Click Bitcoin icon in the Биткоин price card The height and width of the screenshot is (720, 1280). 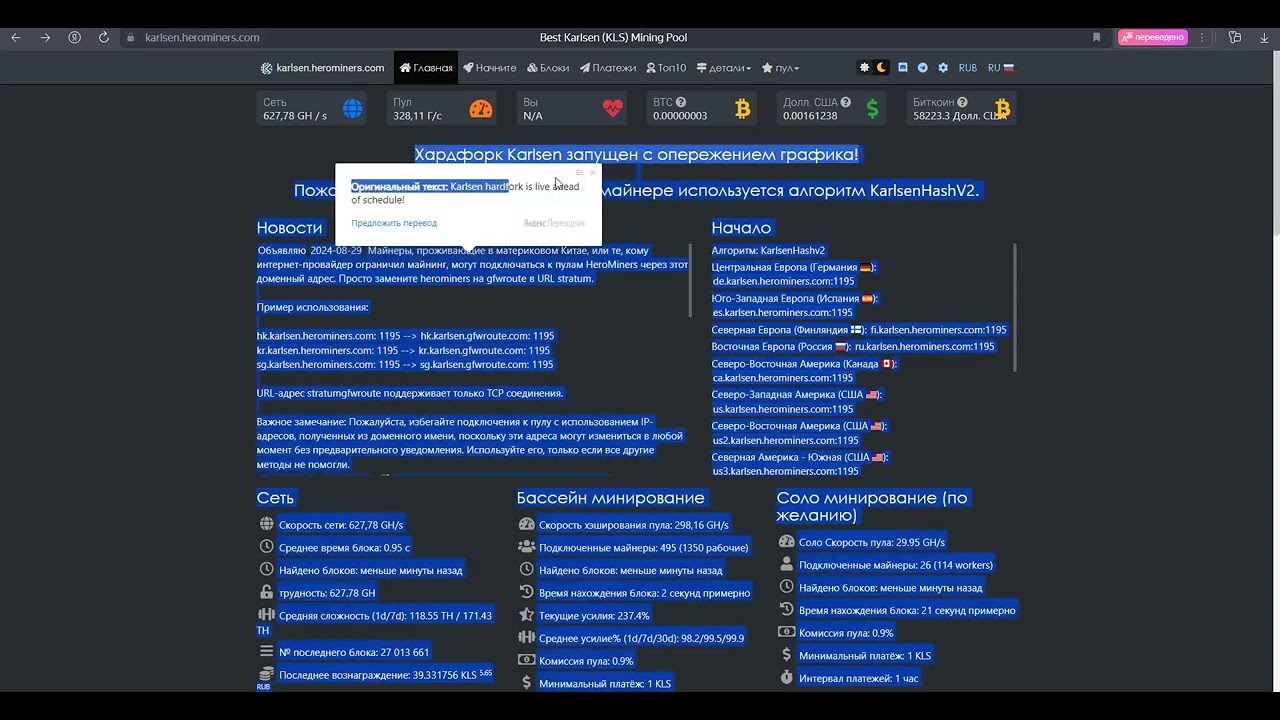click(1002, 109)
